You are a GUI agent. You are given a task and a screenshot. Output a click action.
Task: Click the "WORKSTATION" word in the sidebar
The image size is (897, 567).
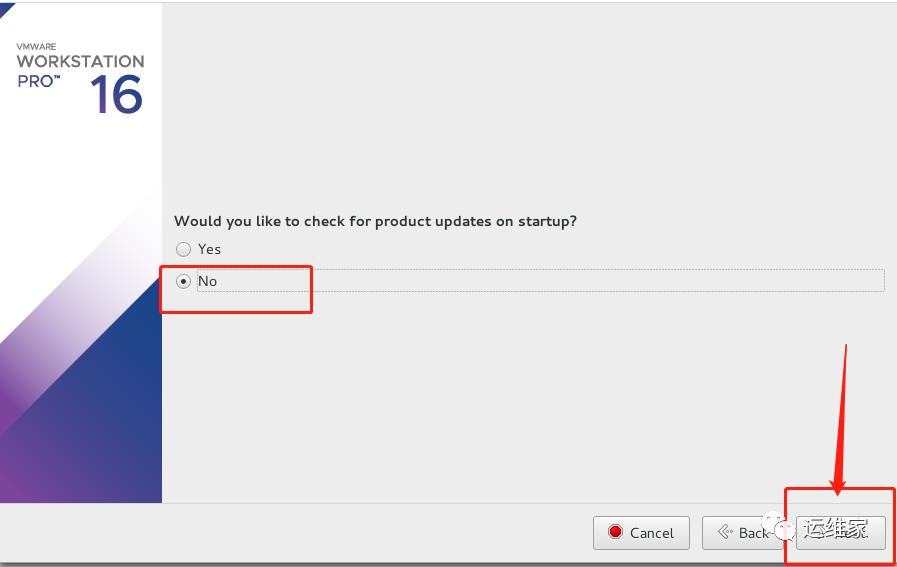[x=80, y=62]
